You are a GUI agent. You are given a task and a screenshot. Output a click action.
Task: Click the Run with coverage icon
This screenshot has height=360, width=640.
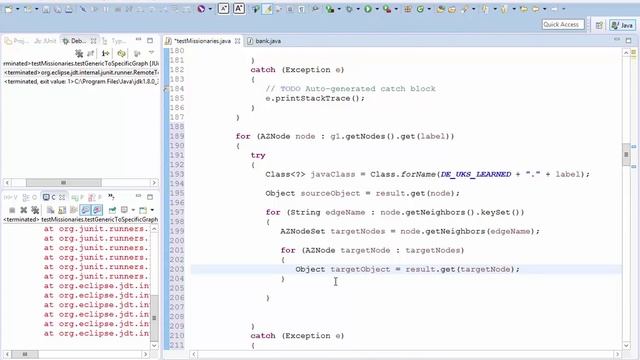click(329, 9)
